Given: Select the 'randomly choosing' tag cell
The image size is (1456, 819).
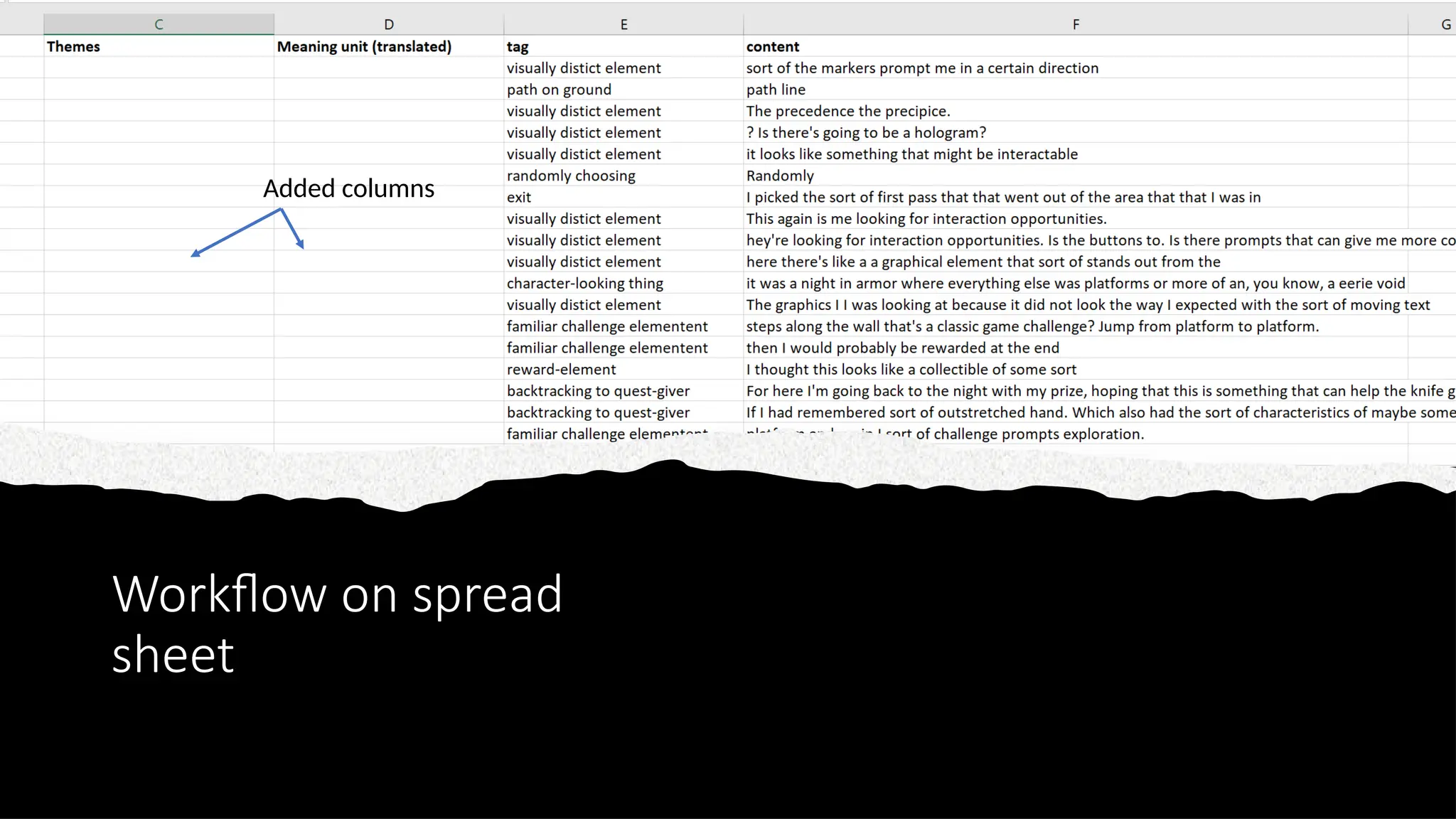Looking at the screenshot, I should tap(623, 176).
